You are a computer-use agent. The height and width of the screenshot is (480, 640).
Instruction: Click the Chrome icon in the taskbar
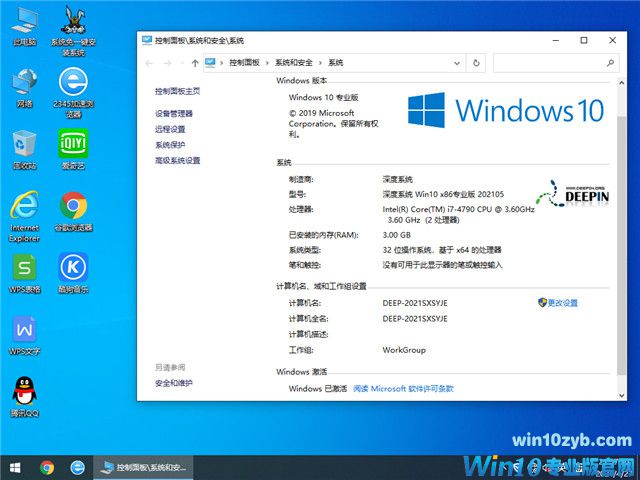coord(47,468)
